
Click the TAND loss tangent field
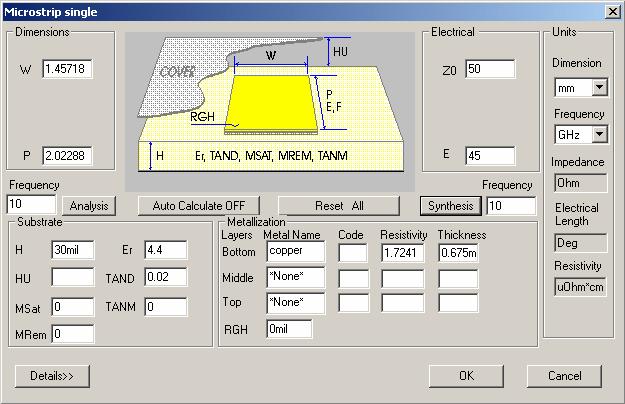coord(166,277)
